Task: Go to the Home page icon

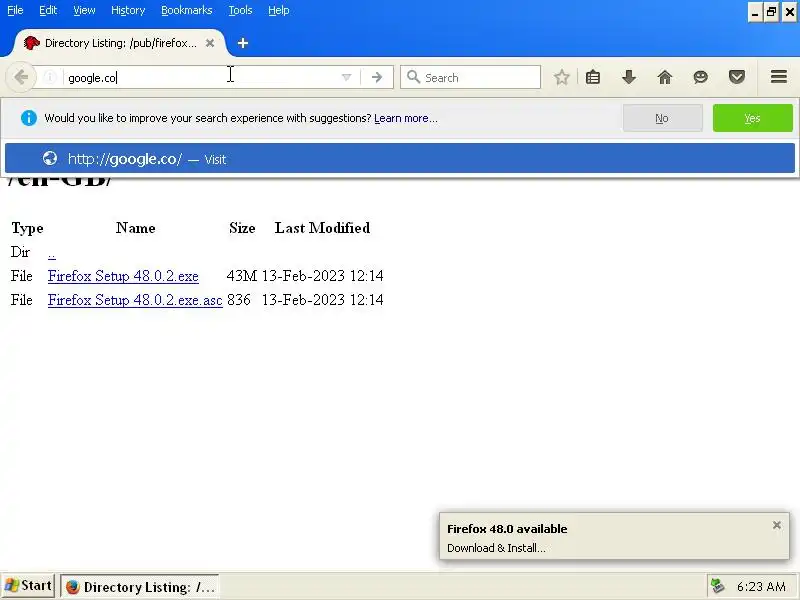Action: coord(665,78)
